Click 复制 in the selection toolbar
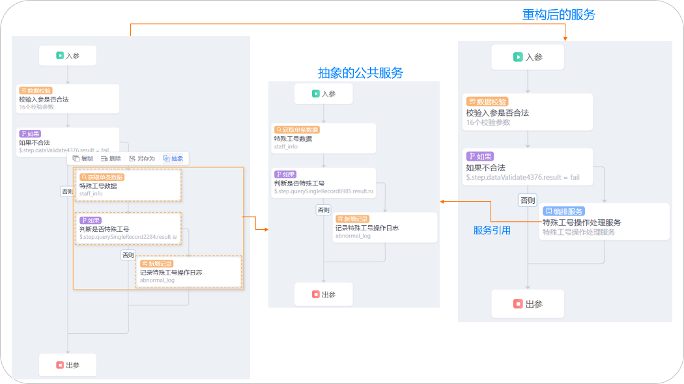This screenshot has width=684, height=384. point(83,158)
